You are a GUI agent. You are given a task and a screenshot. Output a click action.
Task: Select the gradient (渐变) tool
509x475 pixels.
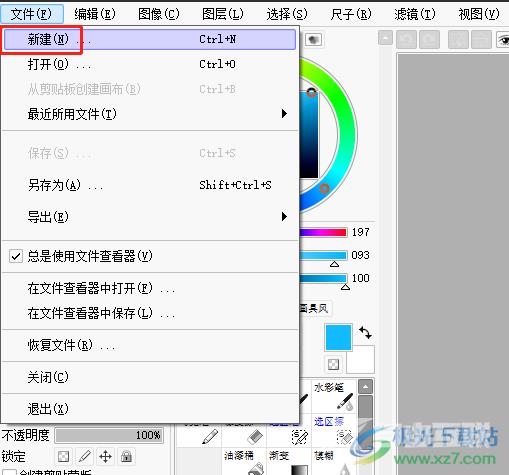coord(288,462)
